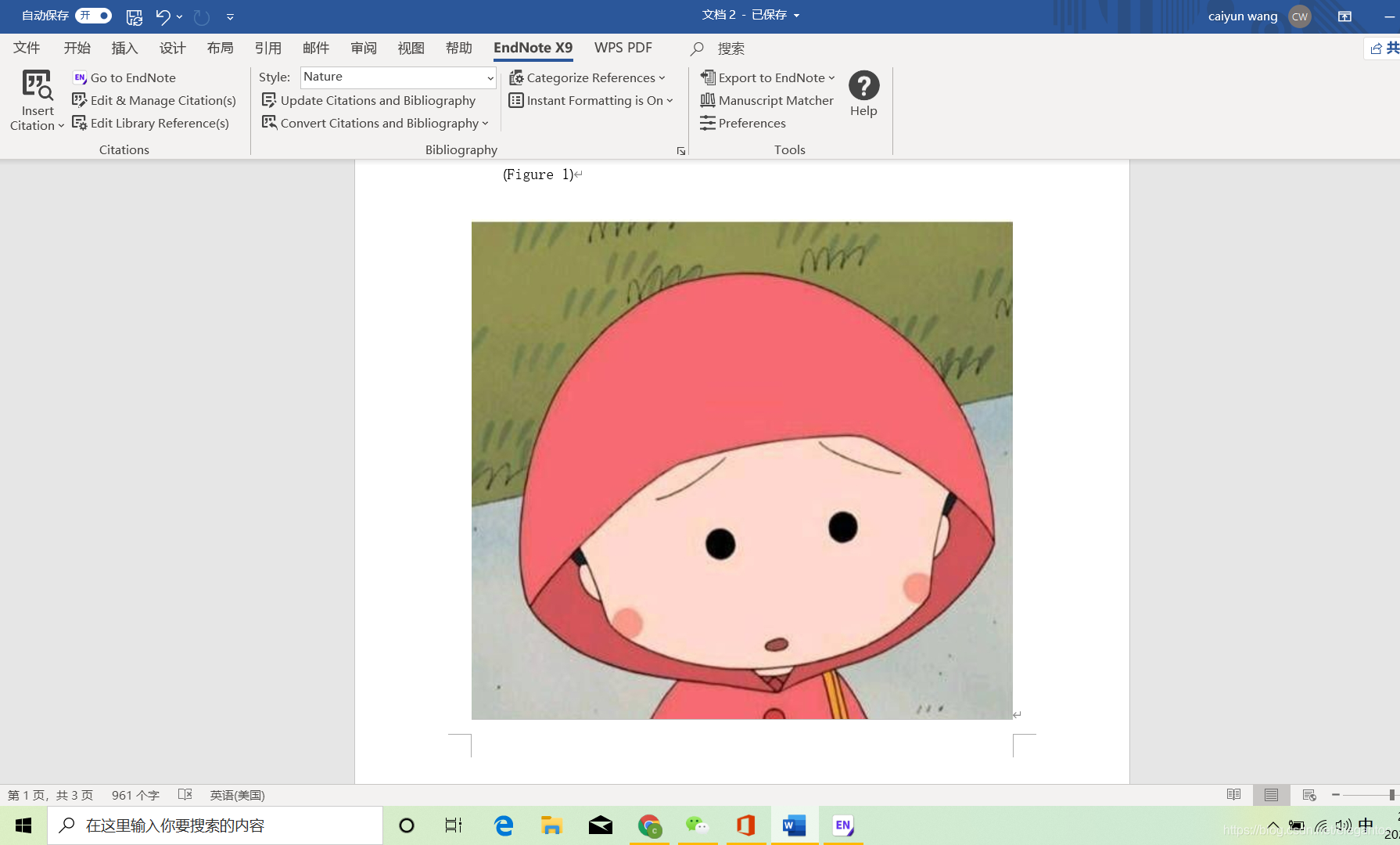Switch to the 设计 tab
This screenshot has height=845, width=1400.
point(173,49)
